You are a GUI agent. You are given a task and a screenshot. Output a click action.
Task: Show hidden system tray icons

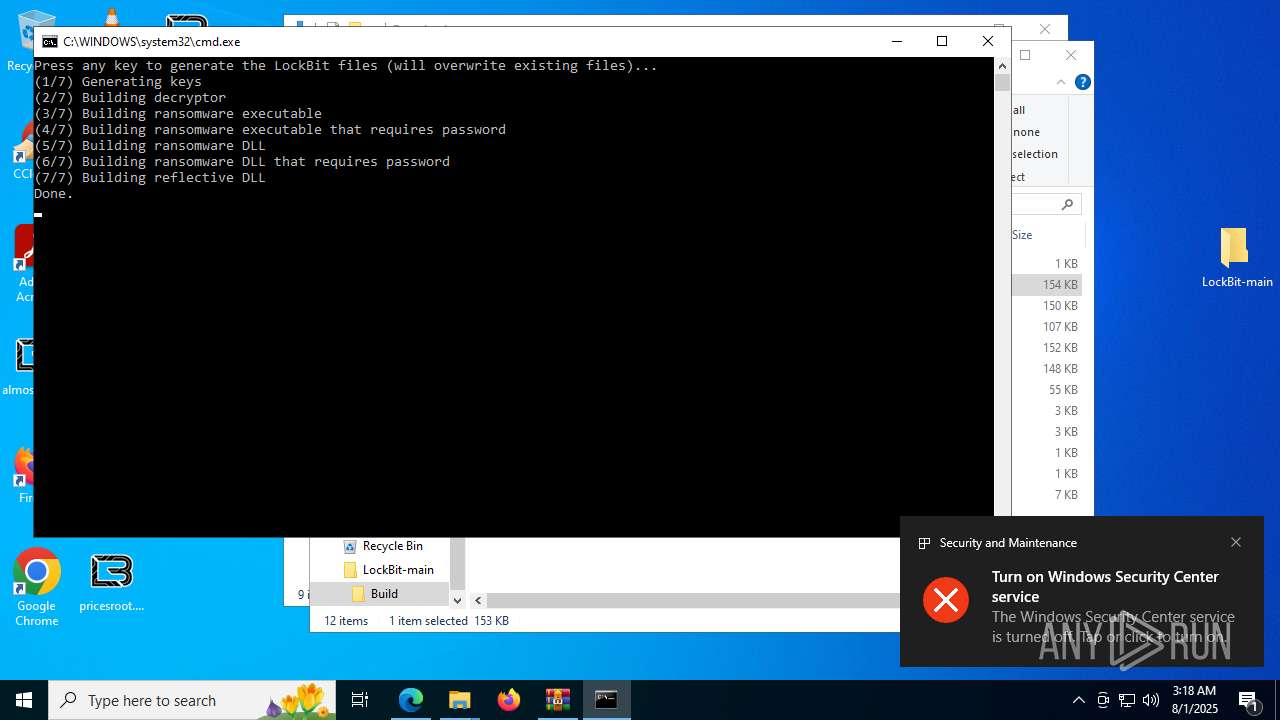pyautogui.click(x=1079, y=700)
